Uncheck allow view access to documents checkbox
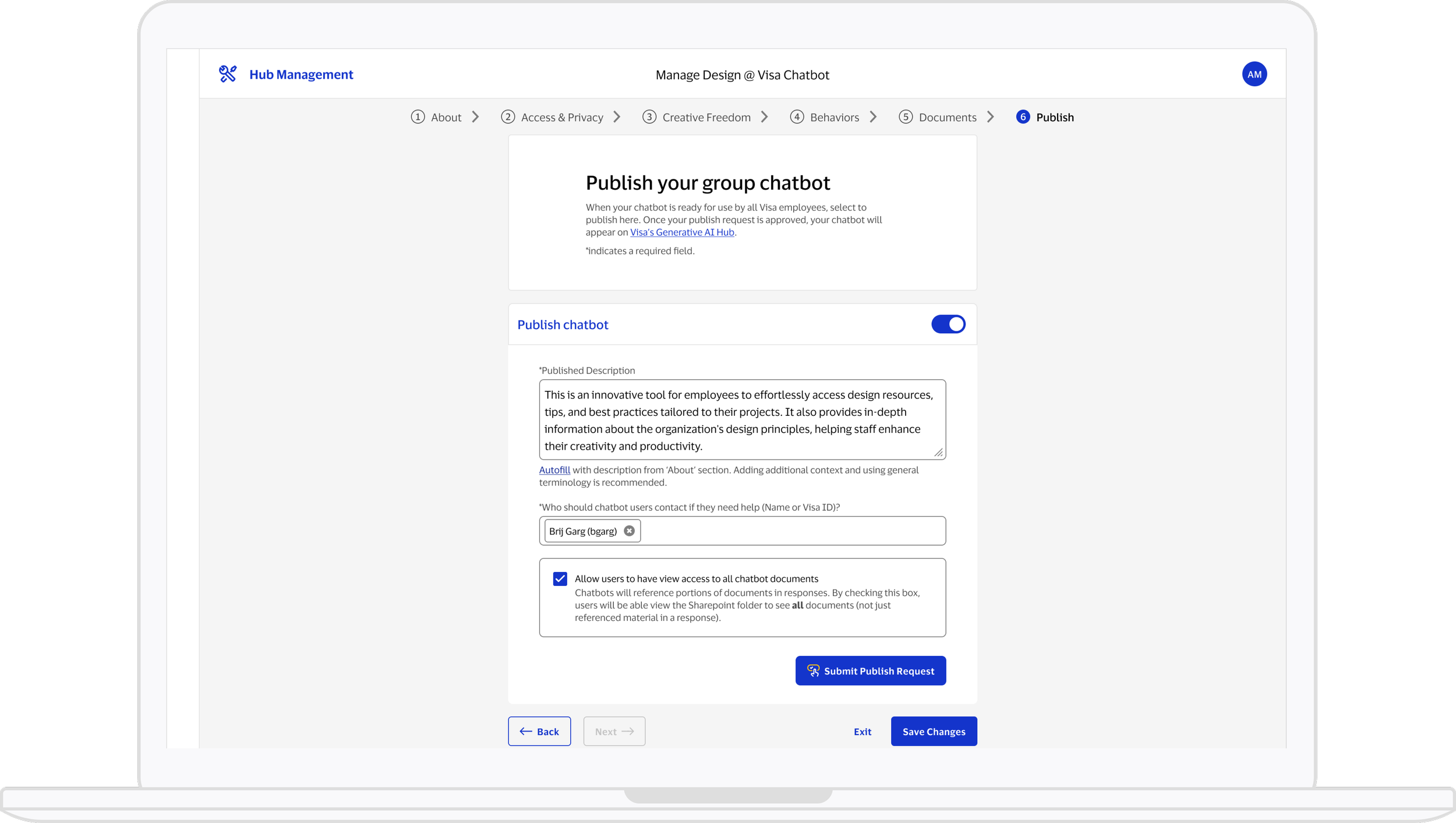Screen dimensions: 1456x823 (x=560, y=579)
